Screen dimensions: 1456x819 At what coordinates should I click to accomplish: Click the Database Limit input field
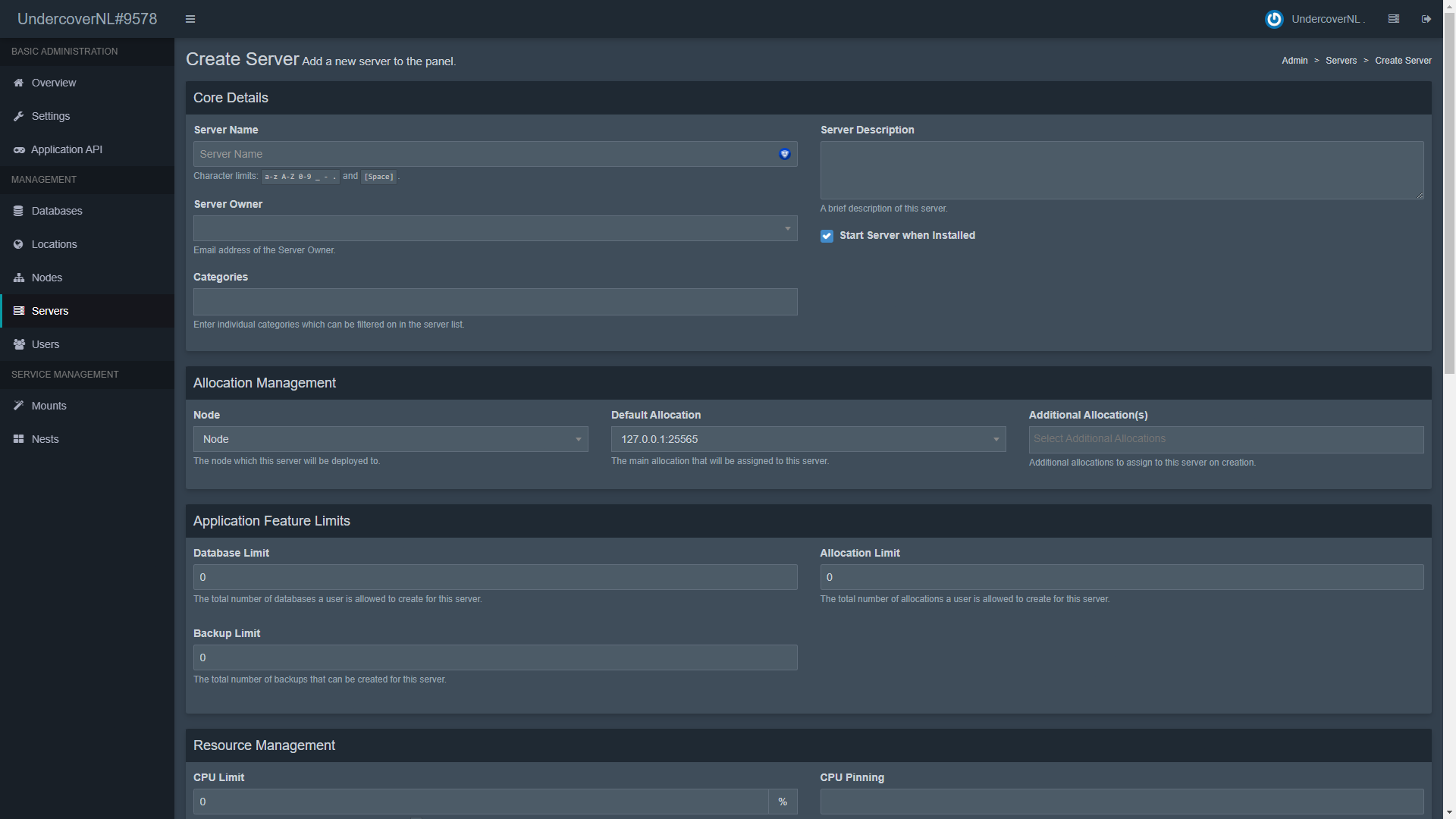pyautogui.click(x=494, y=577)
